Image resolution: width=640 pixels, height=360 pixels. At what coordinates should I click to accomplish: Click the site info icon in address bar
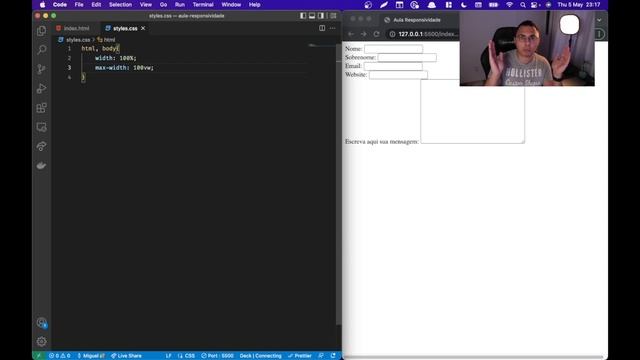392,34
